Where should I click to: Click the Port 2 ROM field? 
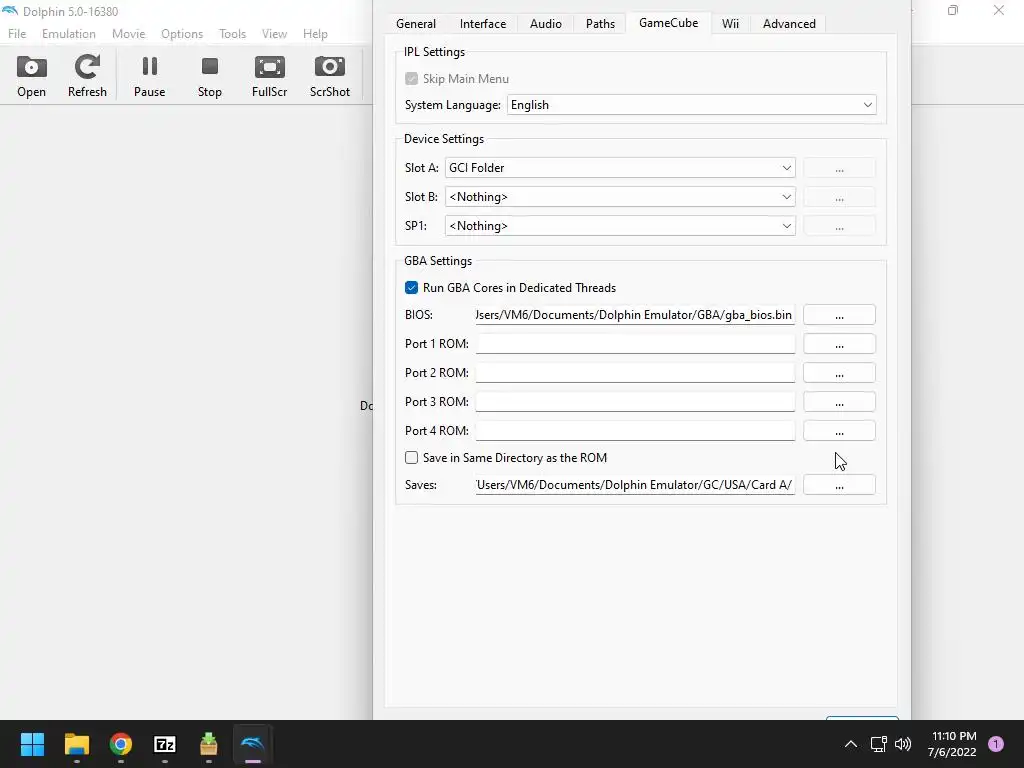pos(635,373)
